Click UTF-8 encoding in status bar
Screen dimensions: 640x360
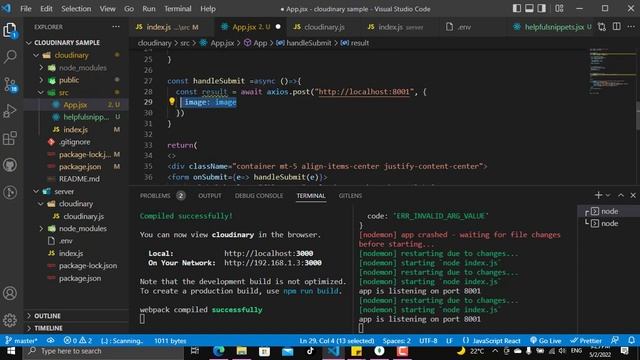click(428, 340)
